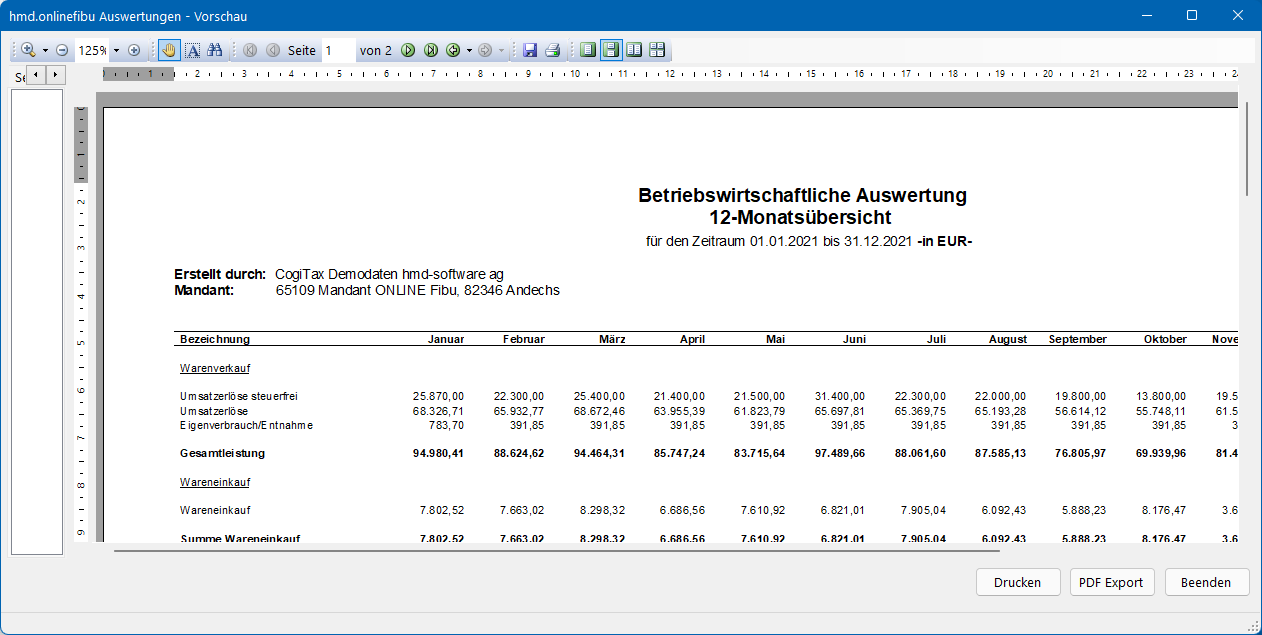Go to the next page with green arrow
This screenshot has width=1262, height=635.
408,49
